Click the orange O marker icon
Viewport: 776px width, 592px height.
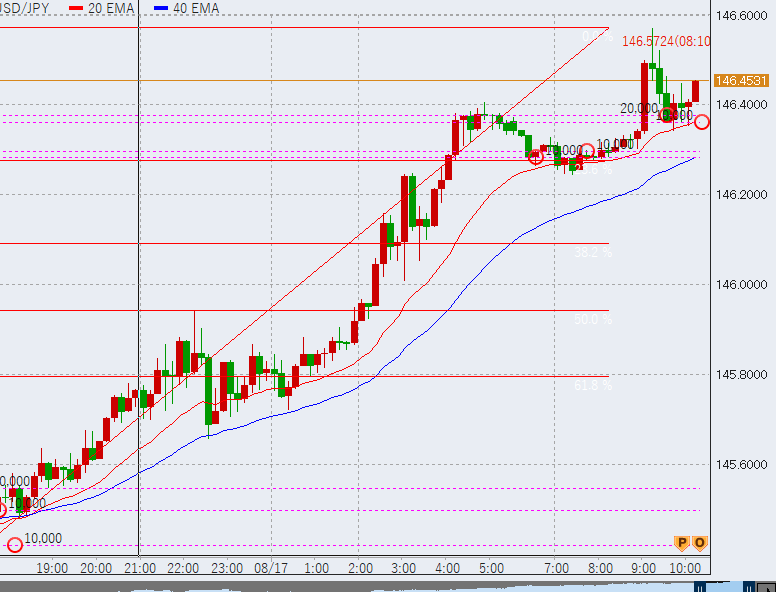click(700, 543)
